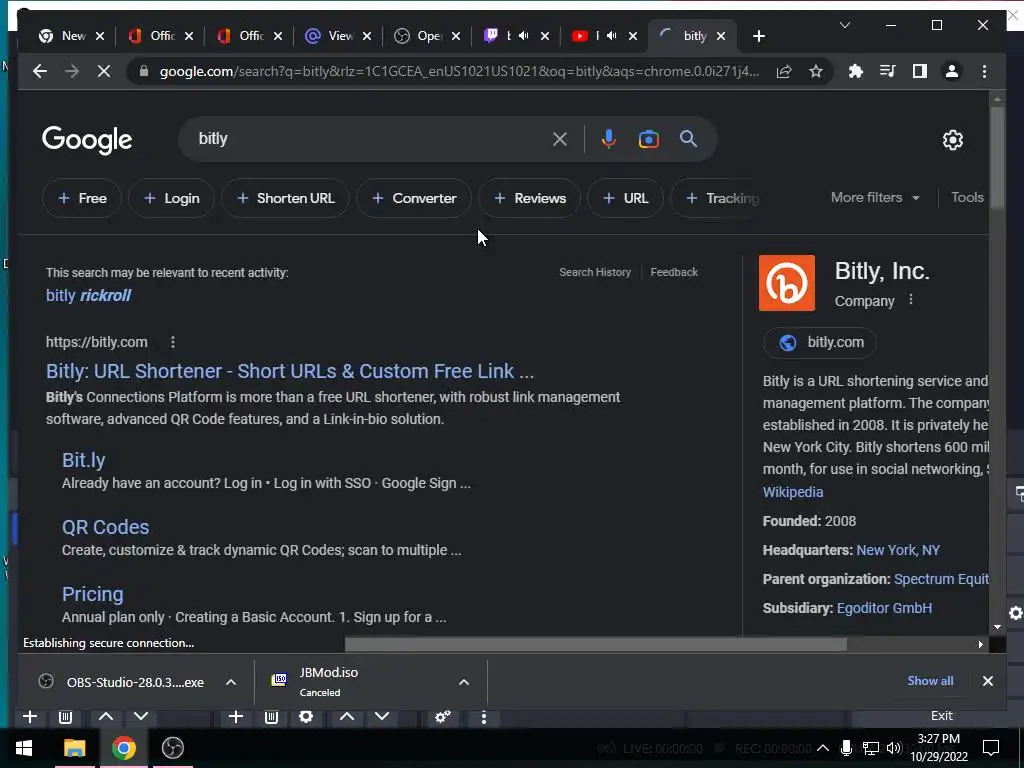Close the downloads bar

pyautogui.click(x=987, y=681)
